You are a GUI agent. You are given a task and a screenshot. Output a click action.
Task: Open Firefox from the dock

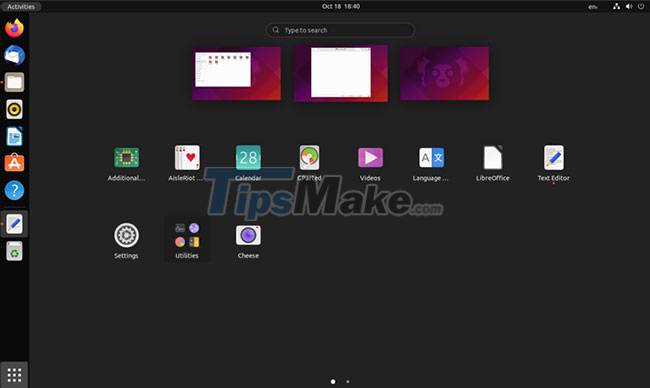[15, 28]
